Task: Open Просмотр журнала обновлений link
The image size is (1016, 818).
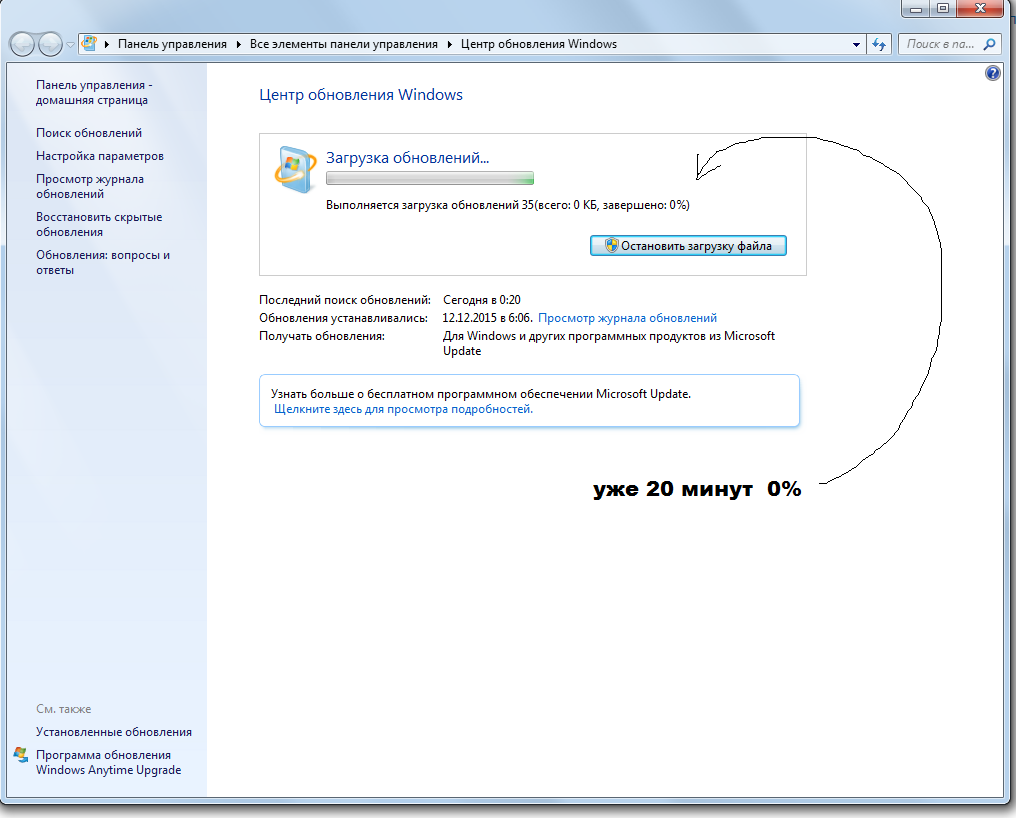Action: point(628,317)
